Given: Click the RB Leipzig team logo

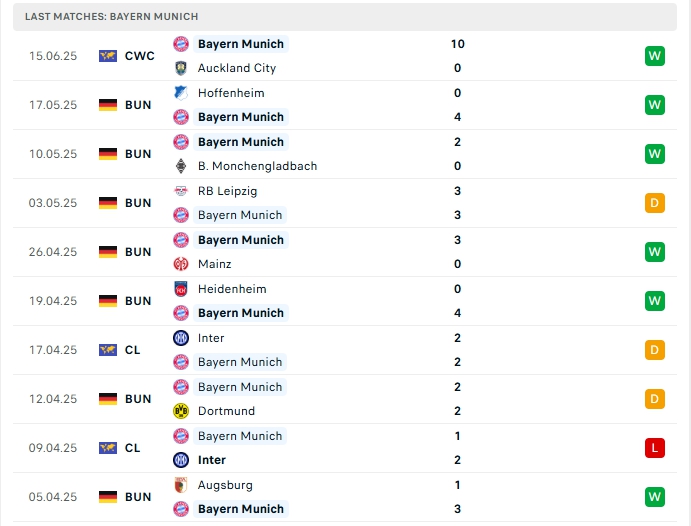Looking at the screenshot, I should coord(181,191).
